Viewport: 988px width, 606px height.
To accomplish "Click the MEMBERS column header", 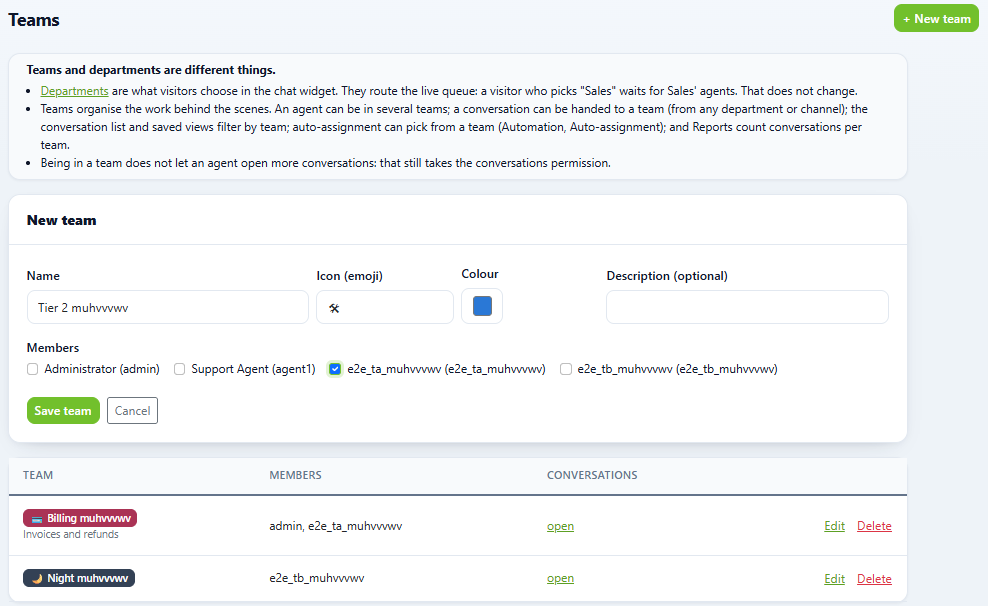I will point(296,475).
